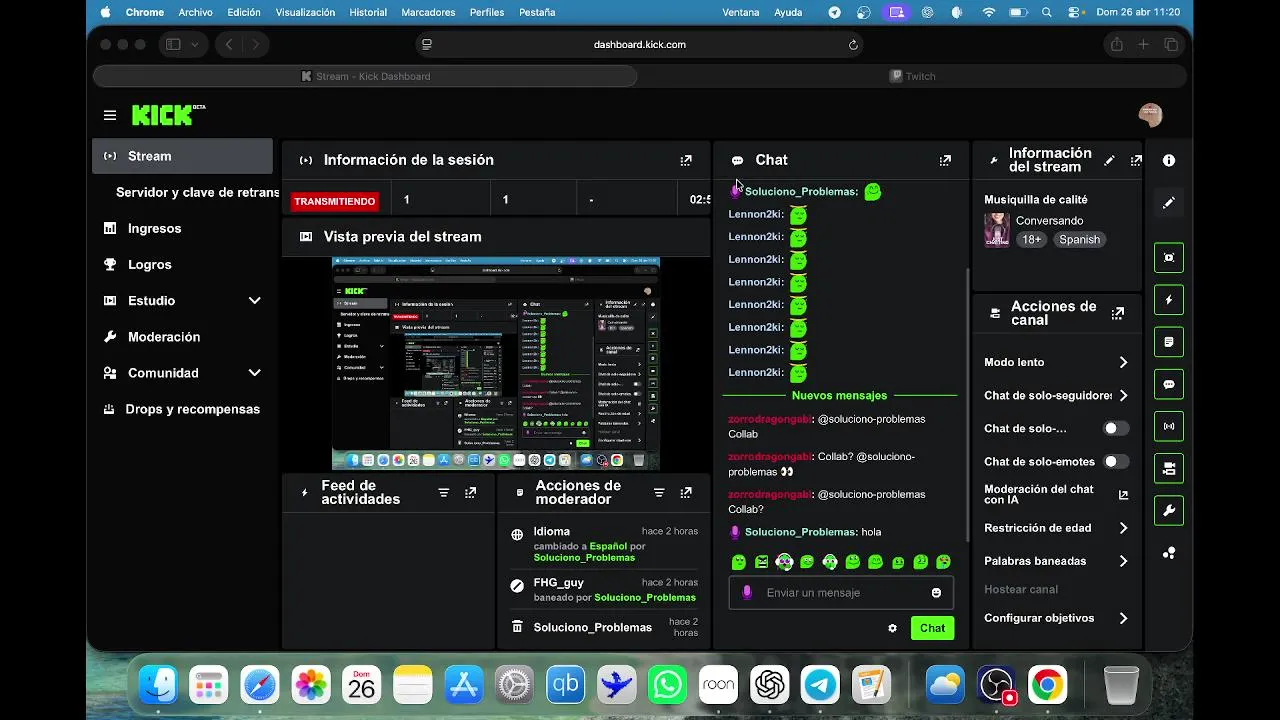Open the Marcadores menu in the menu bar
This screenshot has width=1280, height=720.
coord(428,12)
